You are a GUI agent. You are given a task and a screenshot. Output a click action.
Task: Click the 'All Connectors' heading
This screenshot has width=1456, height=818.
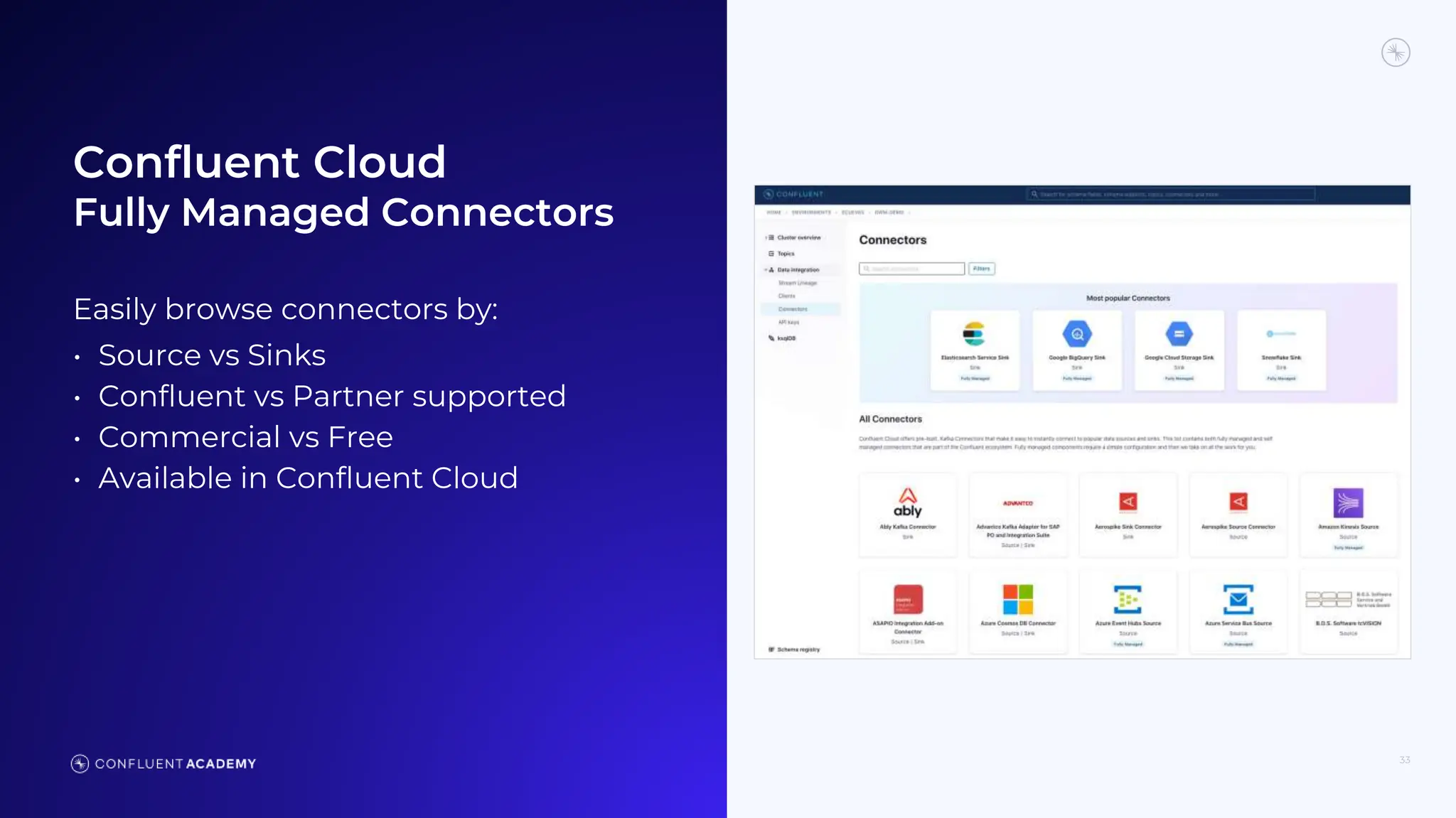[890, 419]
